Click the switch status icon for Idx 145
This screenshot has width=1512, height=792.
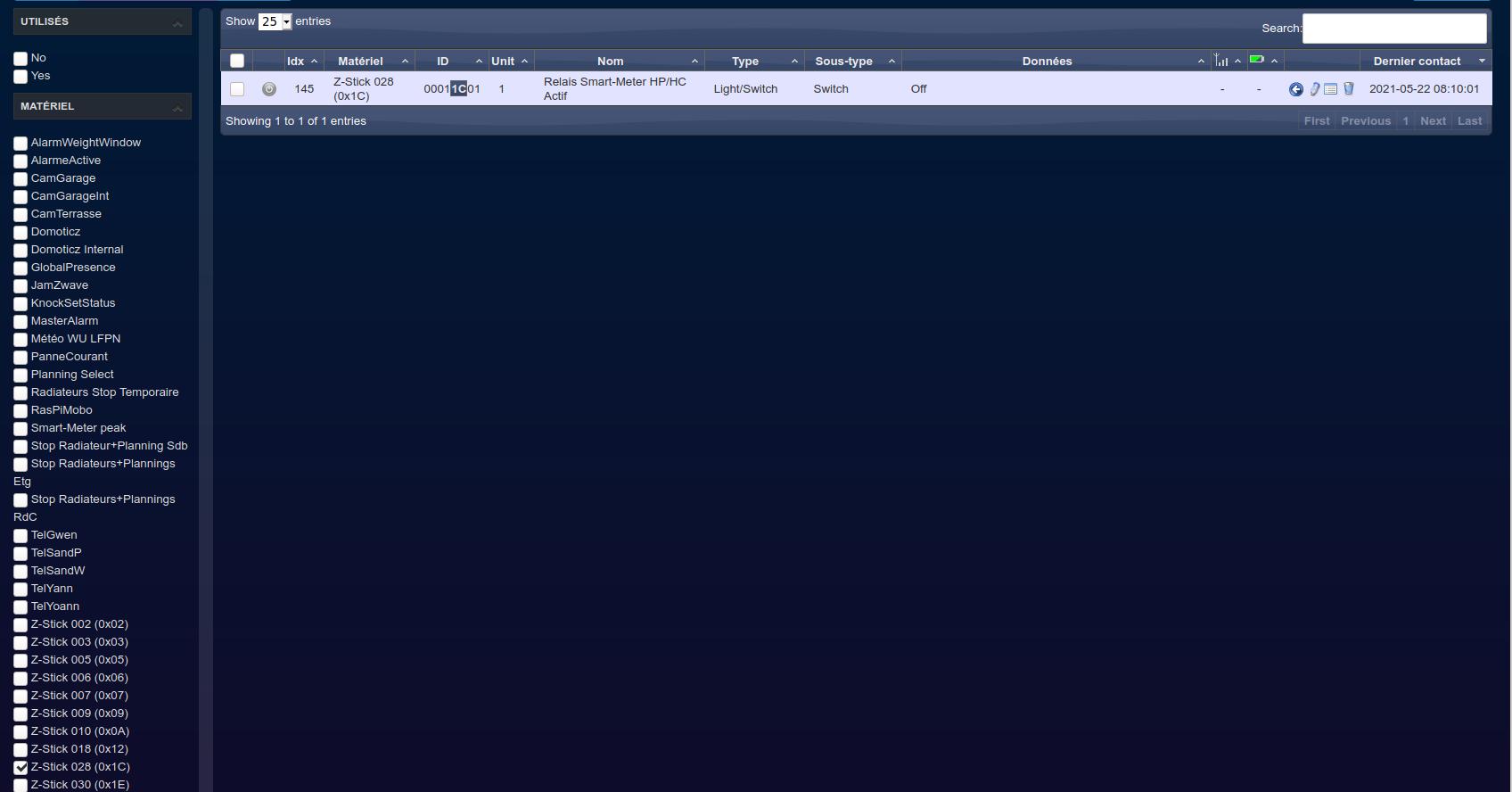269,89
